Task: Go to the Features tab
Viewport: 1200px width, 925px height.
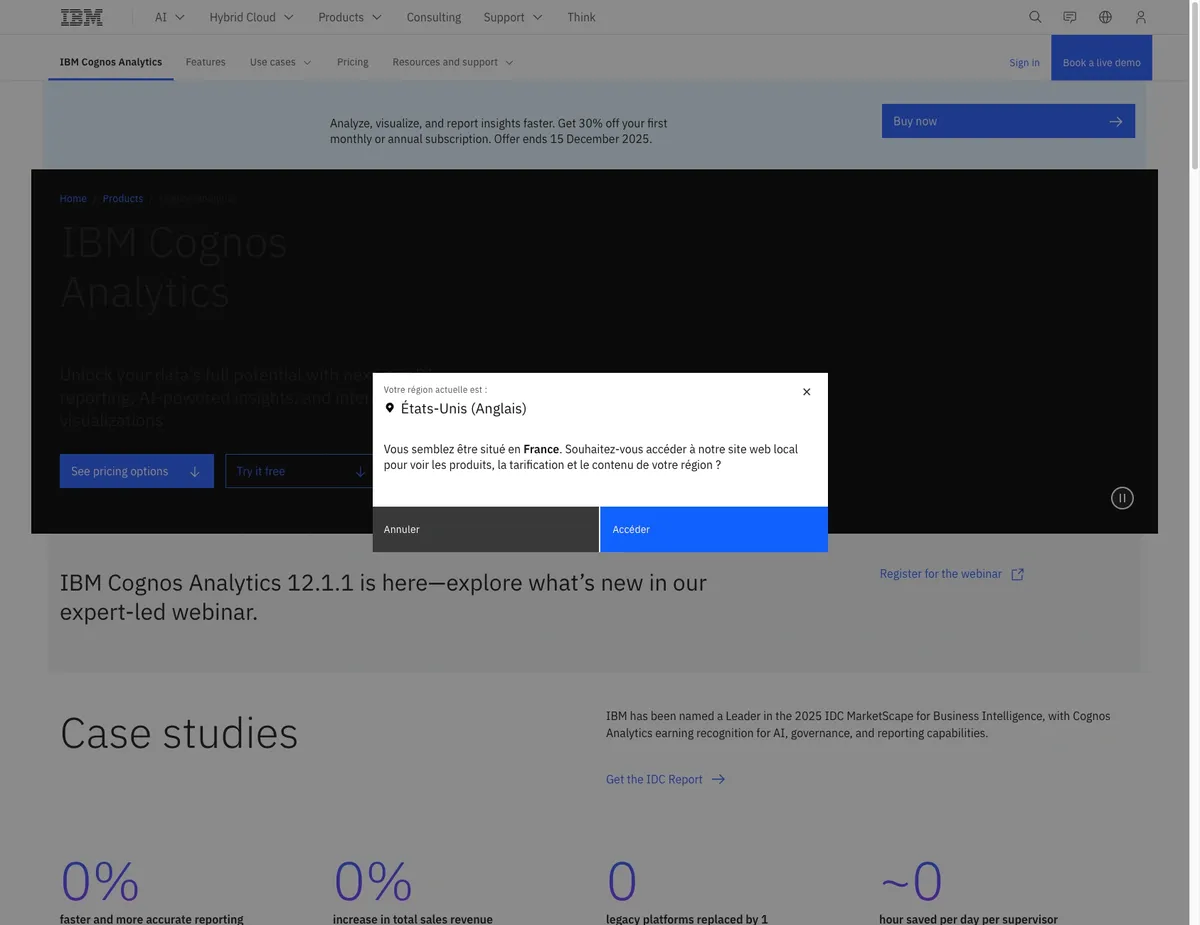Action: (206, 62)
